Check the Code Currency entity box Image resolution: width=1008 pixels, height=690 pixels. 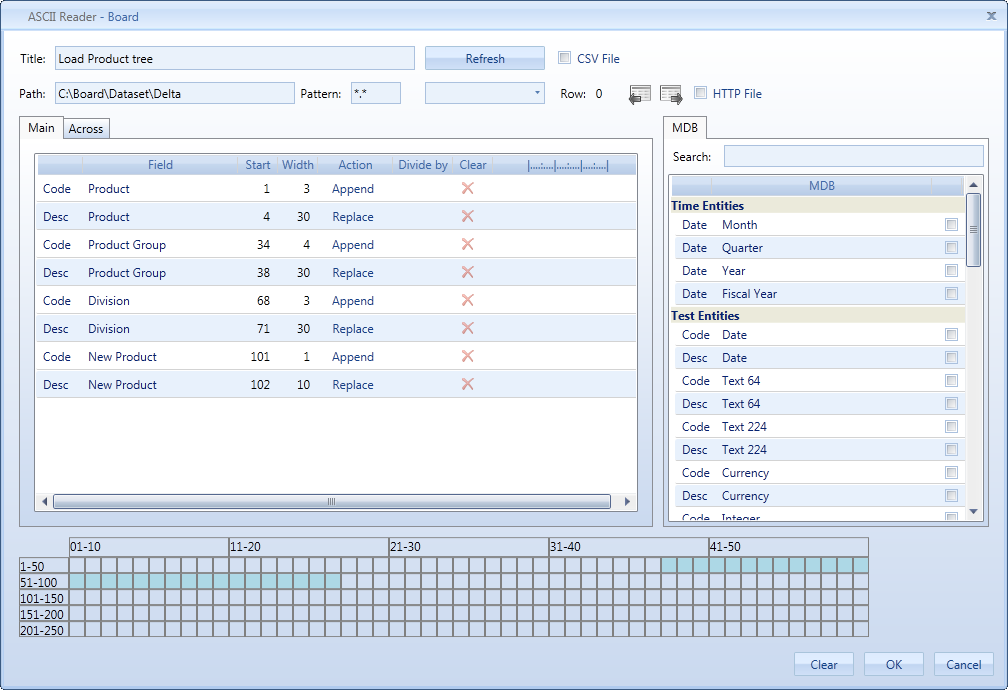951,473
